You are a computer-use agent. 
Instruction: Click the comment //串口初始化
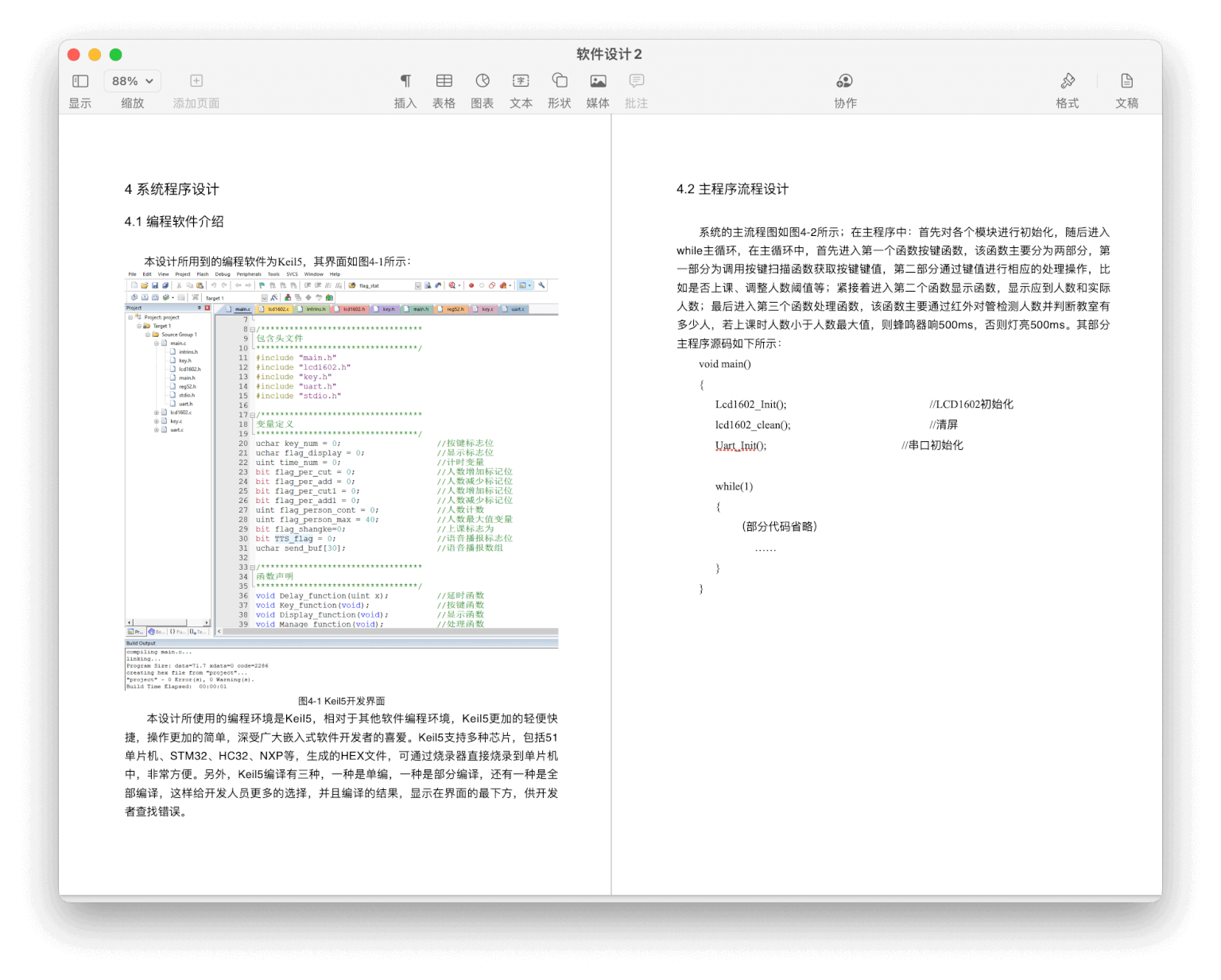pyautogui.click(x=932, y=446)
